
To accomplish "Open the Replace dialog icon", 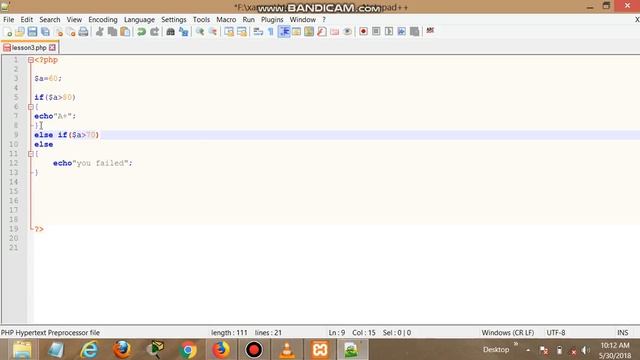I will tap(183, 32).
